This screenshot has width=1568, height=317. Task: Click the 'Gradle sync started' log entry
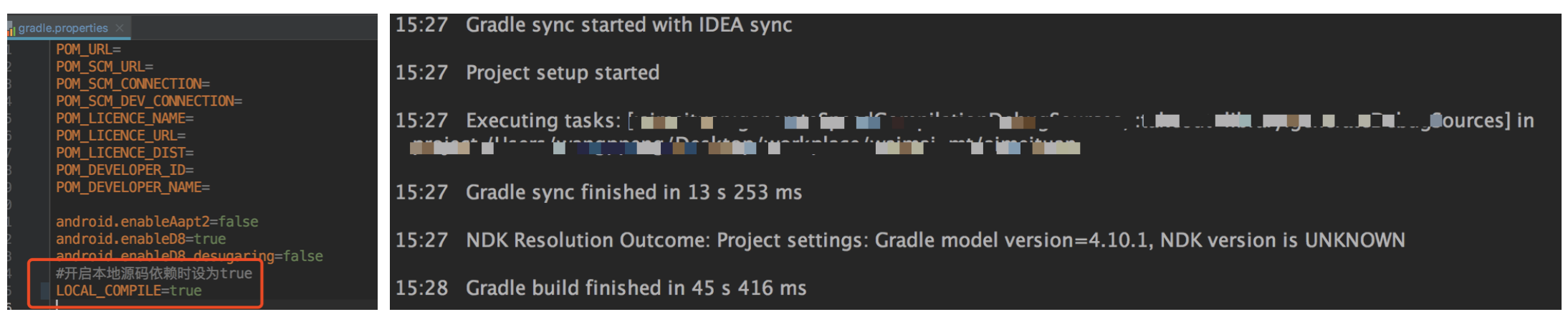(628, 25)
